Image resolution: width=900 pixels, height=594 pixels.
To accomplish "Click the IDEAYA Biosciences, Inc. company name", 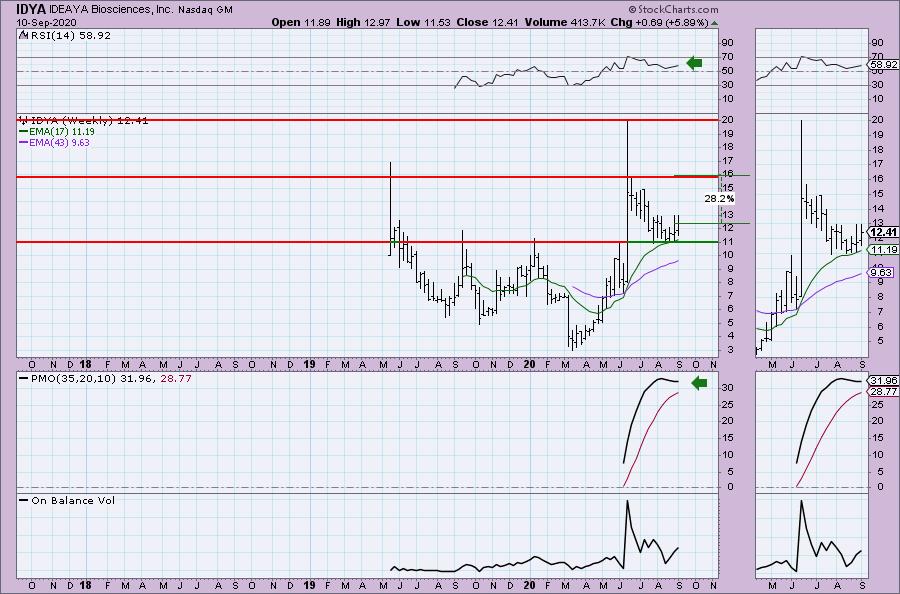I will (x=110, y=10).
